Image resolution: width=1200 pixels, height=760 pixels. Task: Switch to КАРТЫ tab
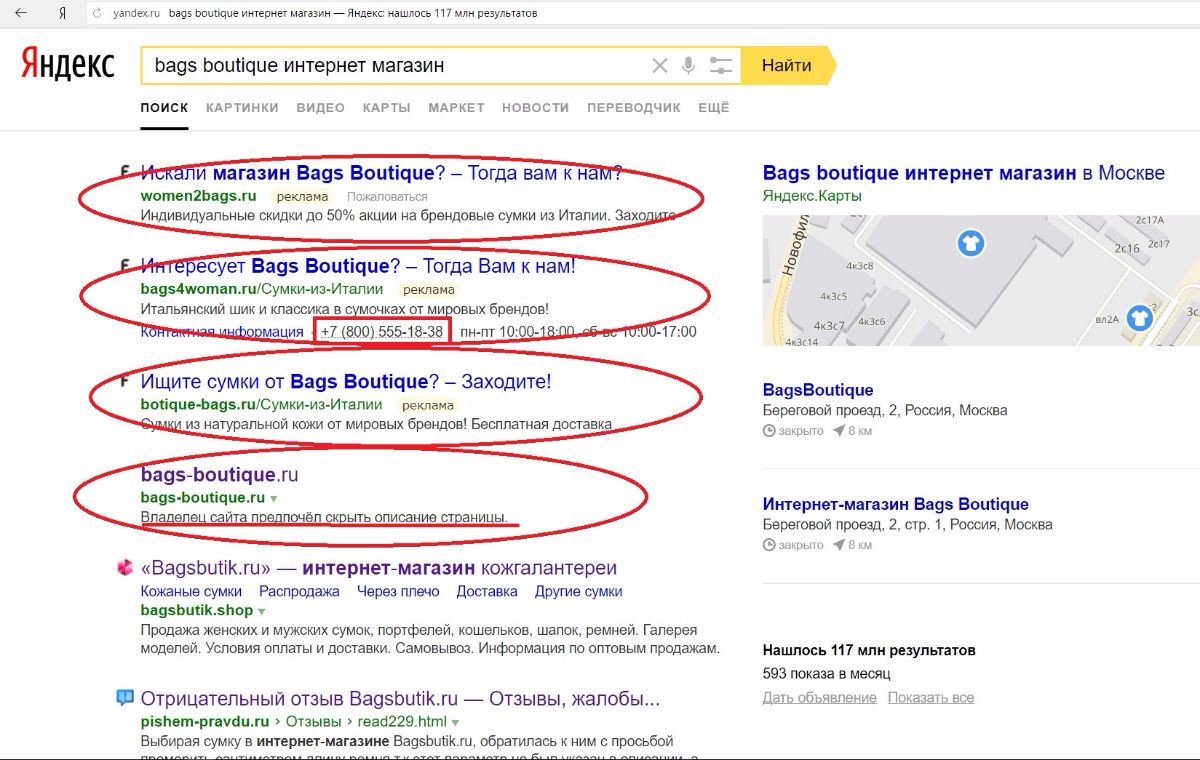click(386, 108)
